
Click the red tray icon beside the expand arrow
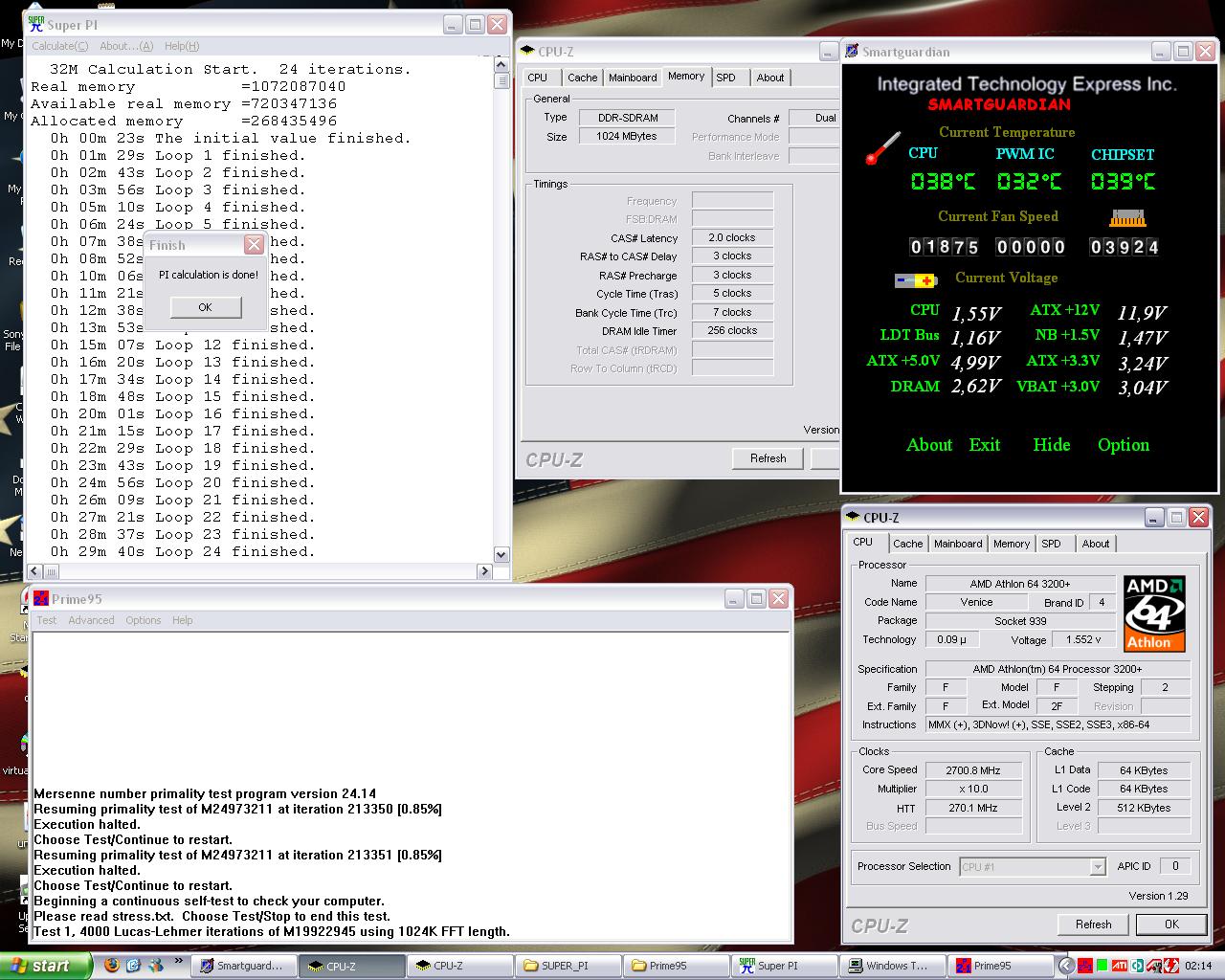[x=1084, y=966]
